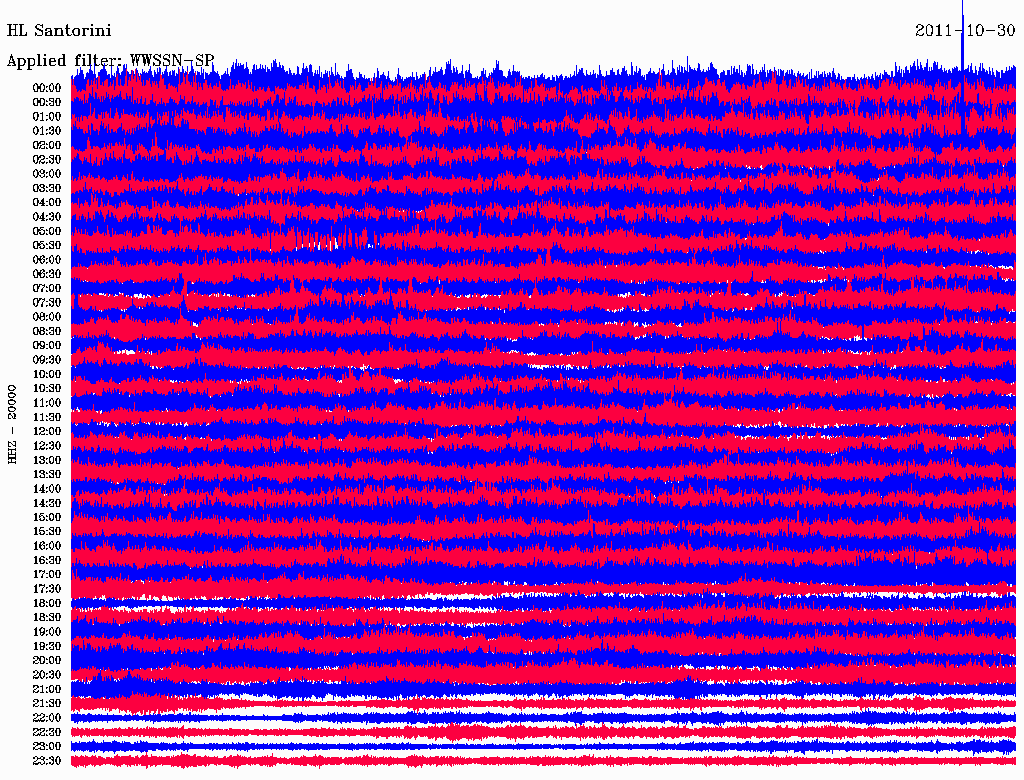Select the 17:30 time row label
This screenshot has width=1024, height=780.
click(47, 589)
